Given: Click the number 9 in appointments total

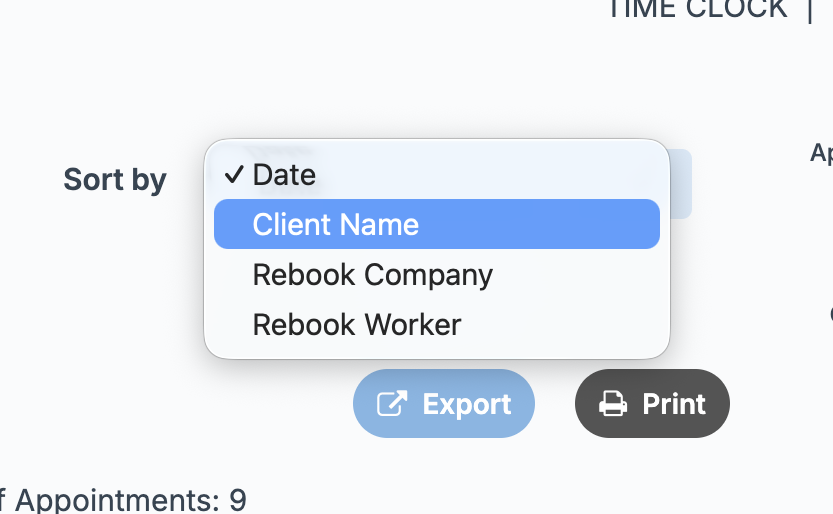Looking at the screenshot, I should (x=238, y=500).
